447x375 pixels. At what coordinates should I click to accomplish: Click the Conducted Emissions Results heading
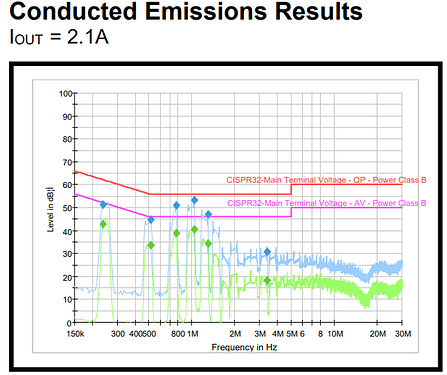click(x=186, y=11)
